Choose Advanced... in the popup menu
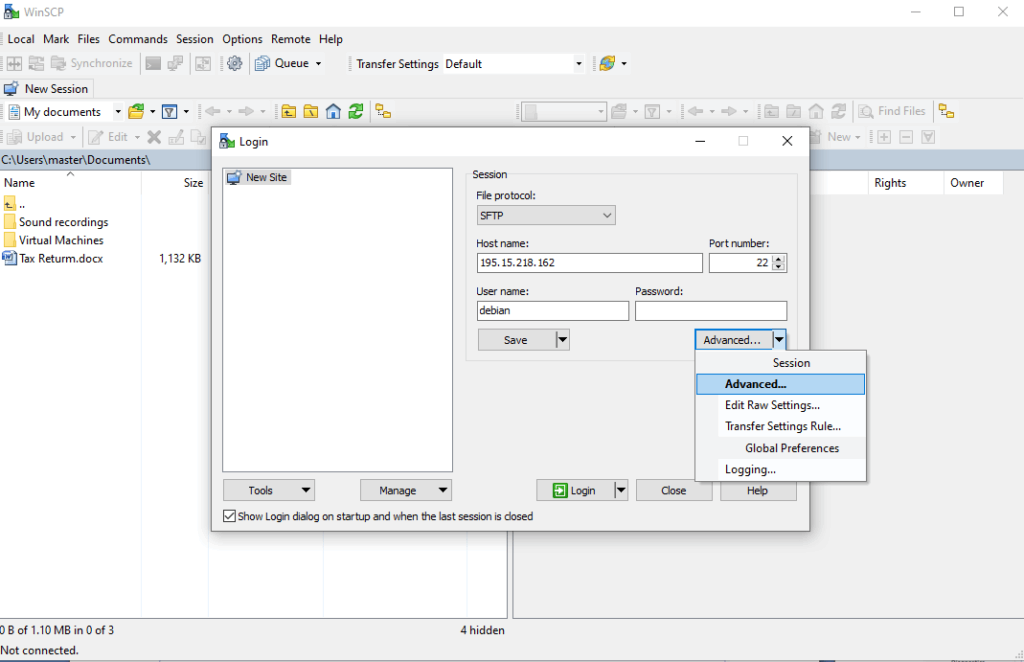Viewport: 1024px width, 662px height. pos(780,385)
